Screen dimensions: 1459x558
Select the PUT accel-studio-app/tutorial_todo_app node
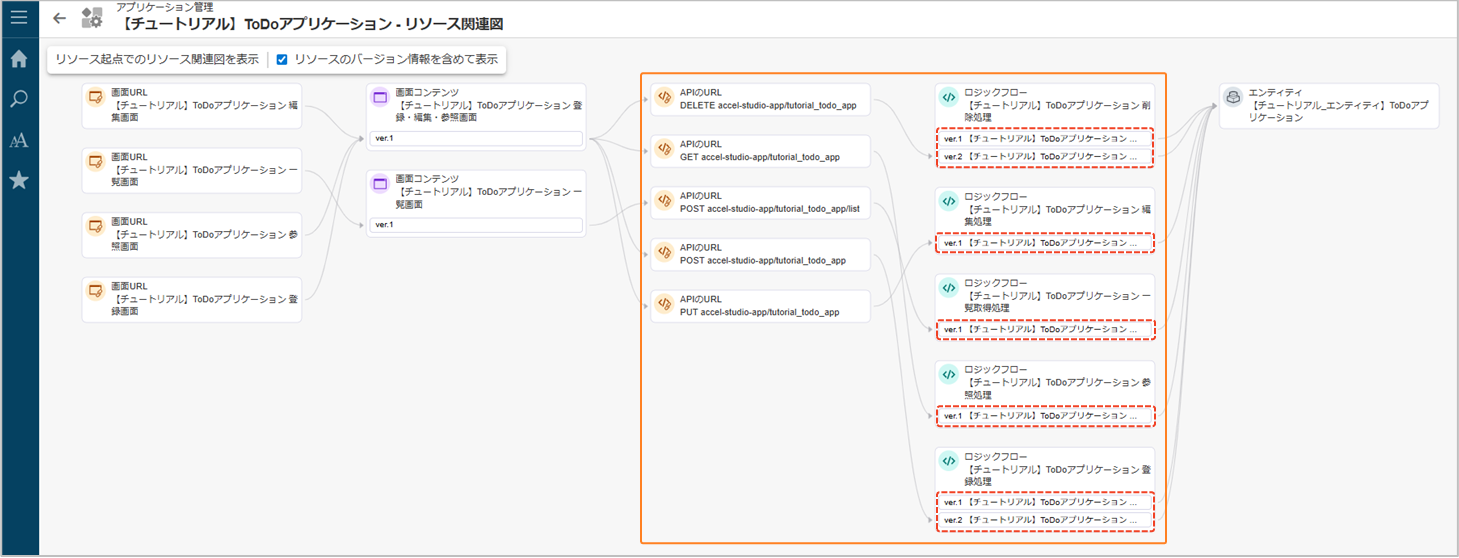coord(760,305)
